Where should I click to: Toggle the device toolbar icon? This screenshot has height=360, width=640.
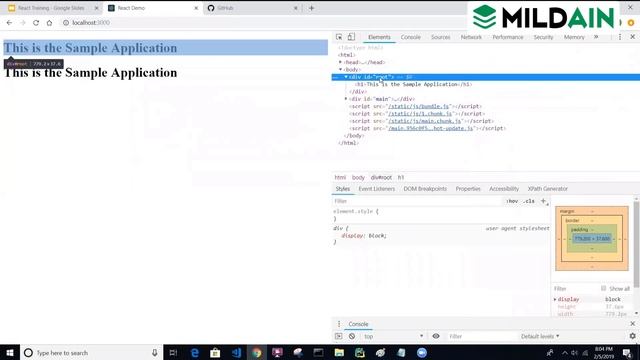tap(351, 37)
